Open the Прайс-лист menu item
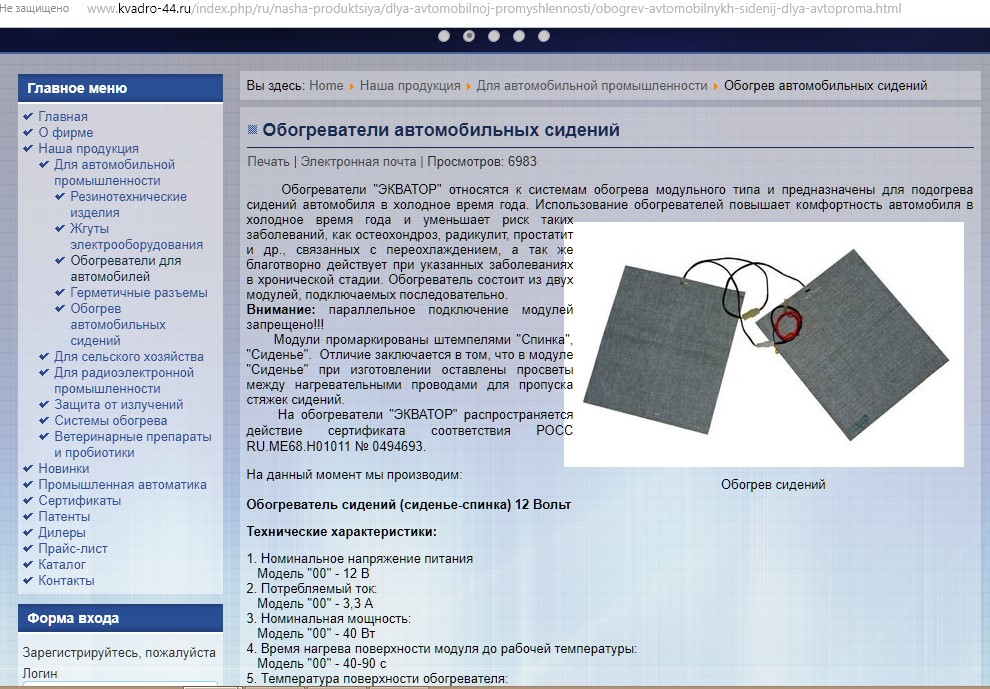Viewport: 990px width, 689px height. [x=73, y=548]
